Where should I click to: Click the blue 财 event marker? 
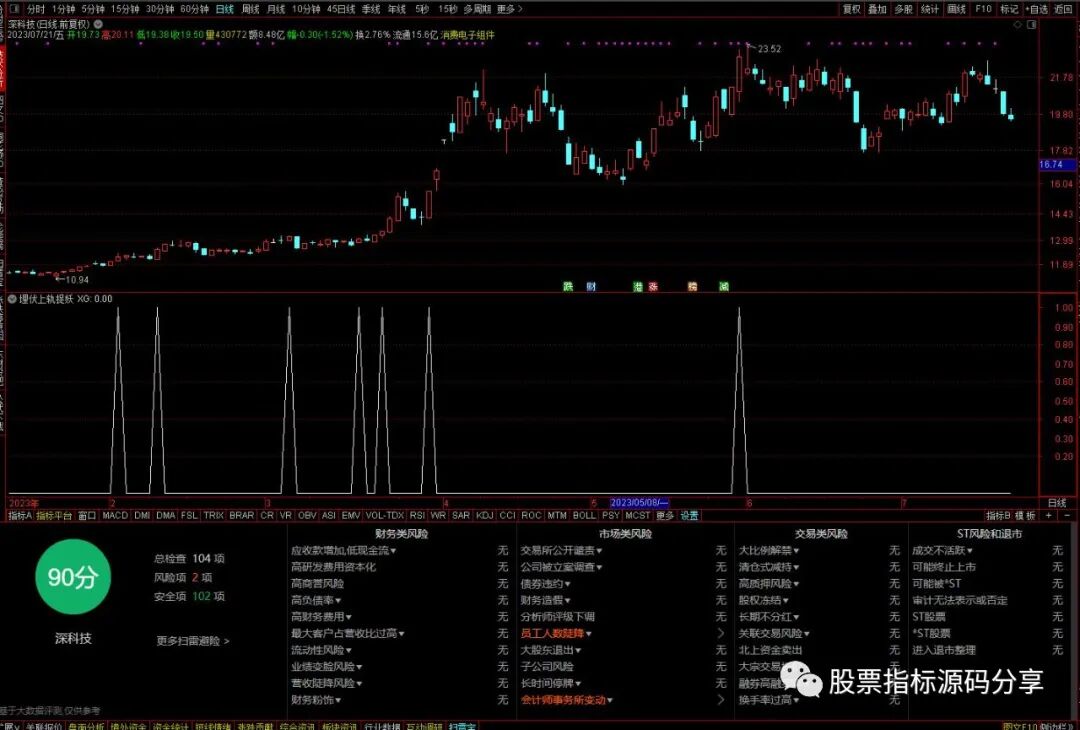coord(591,286)
